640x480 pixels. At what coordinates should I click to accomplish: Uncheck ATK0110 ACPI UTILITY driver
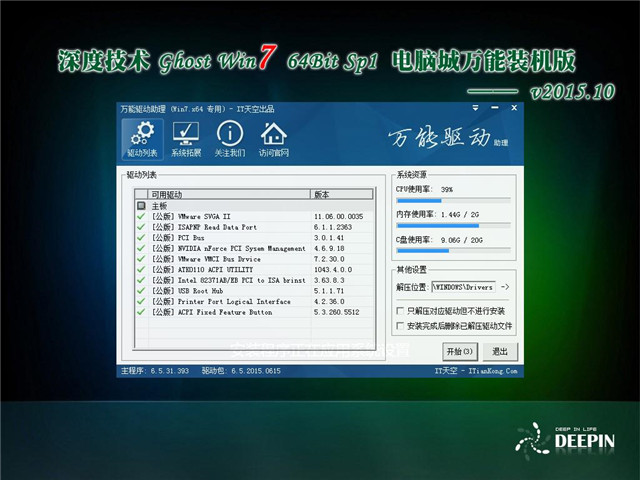click(141, 269)
